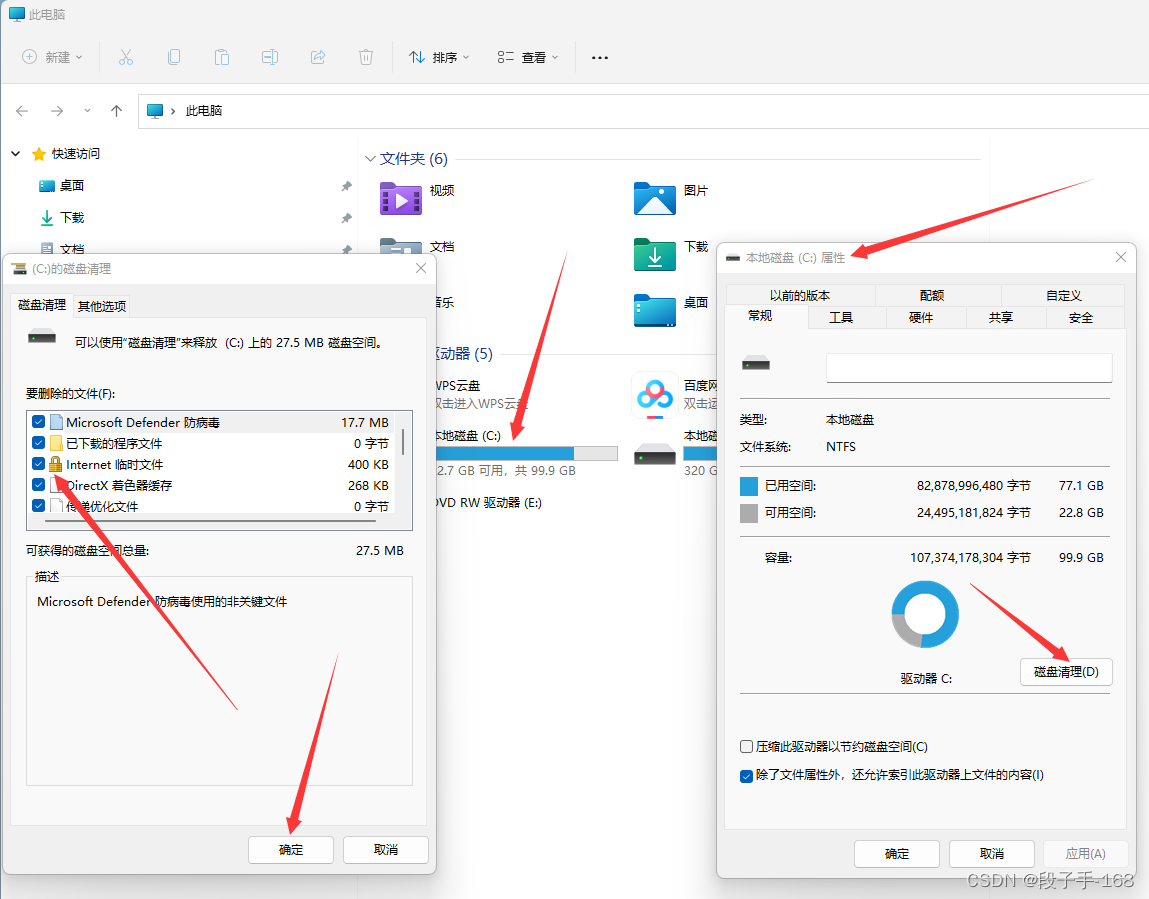1149x899 pixels.
Task: Open the 配额 tab in properties
Action: [931, 295]
